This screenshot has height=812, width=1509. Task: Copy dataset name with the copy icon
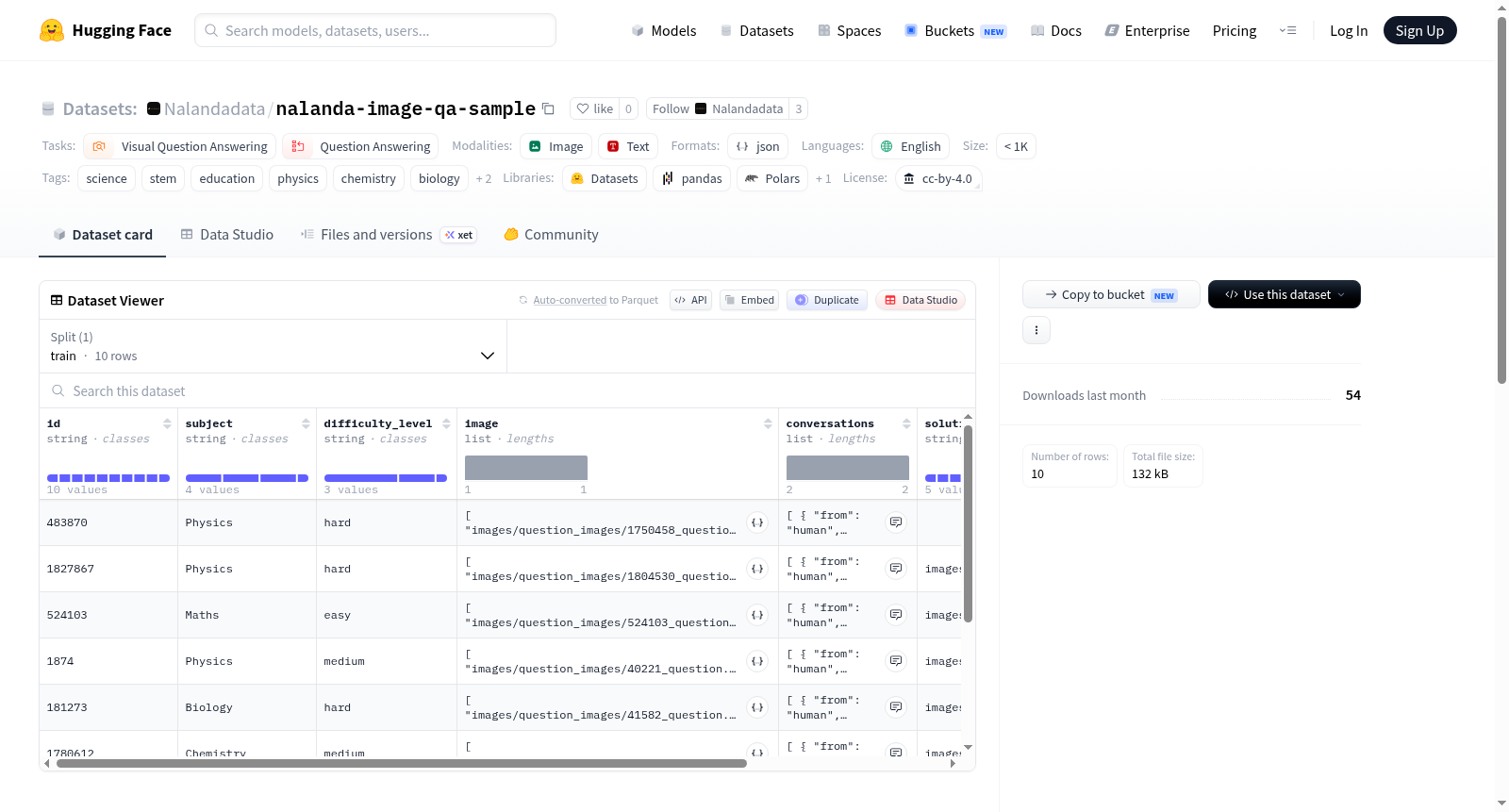click(548, 108)
